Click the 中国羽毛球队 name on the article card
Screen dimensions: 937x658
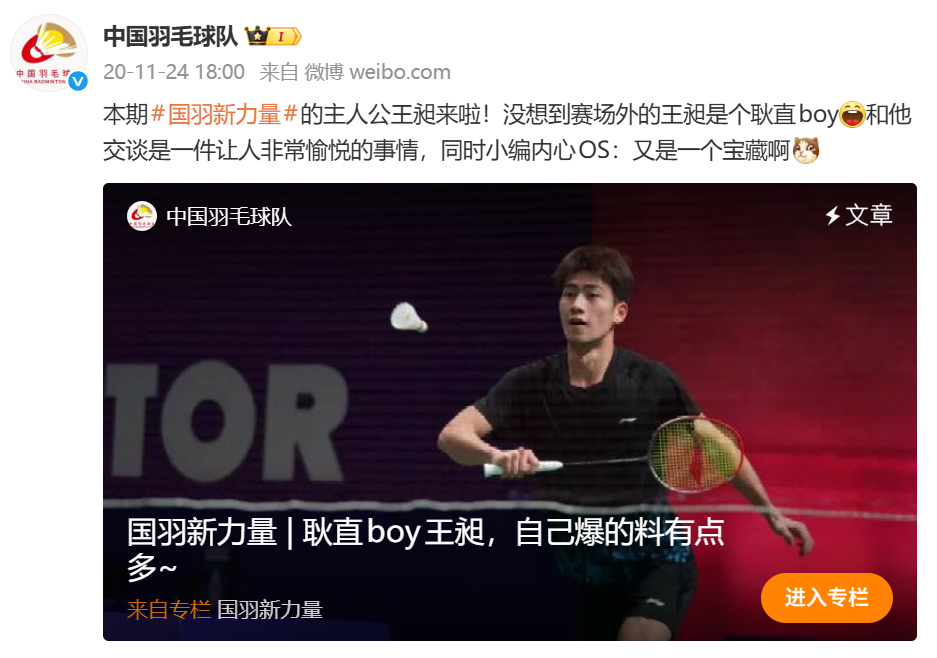(x=229, y=216)
